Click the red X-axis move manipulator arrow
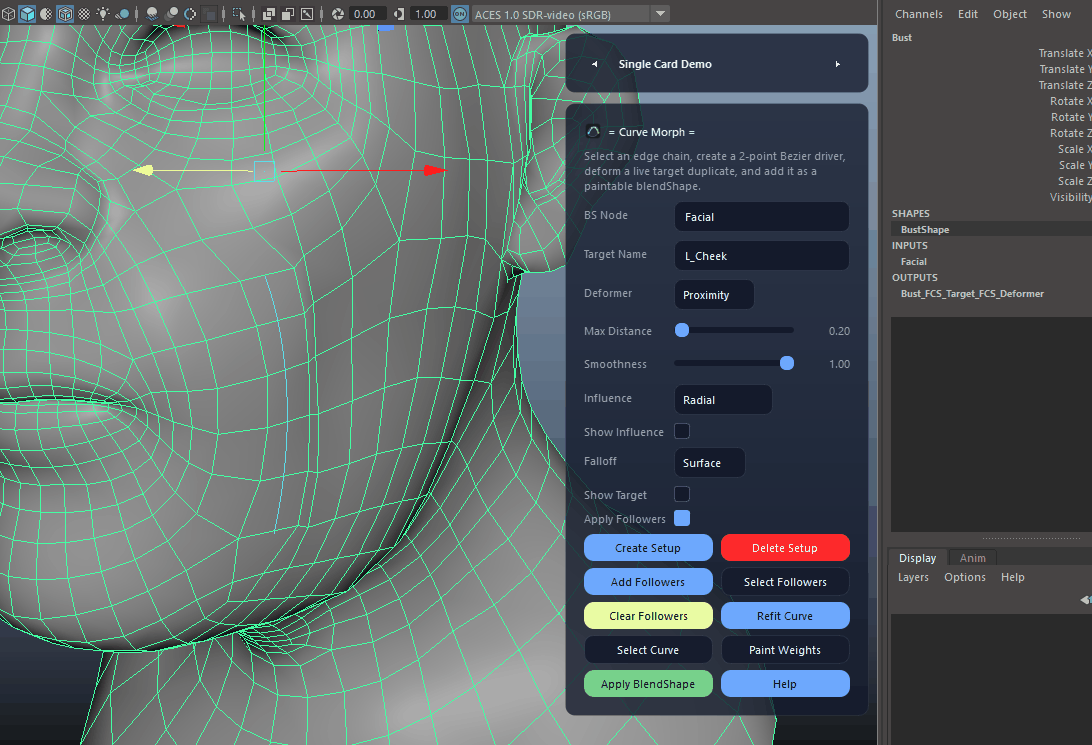This screenshot has width=1092, height=745. tap(435, 170)
